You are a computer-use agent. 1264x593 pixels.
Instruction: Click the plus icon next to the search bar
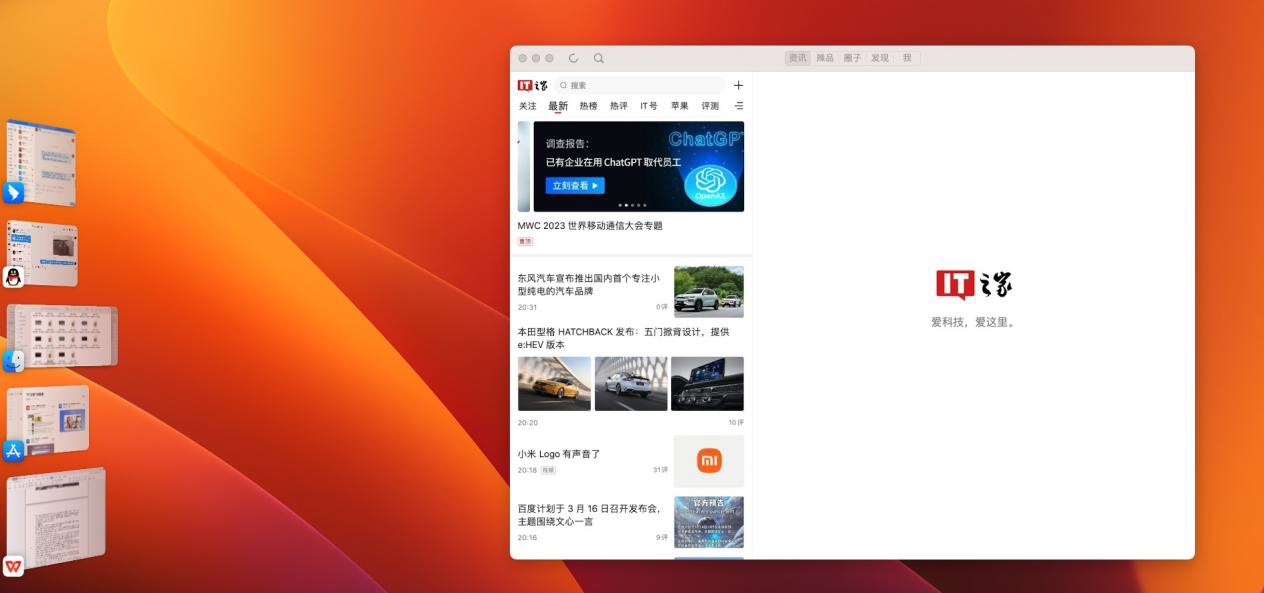[x=738, y=85]
